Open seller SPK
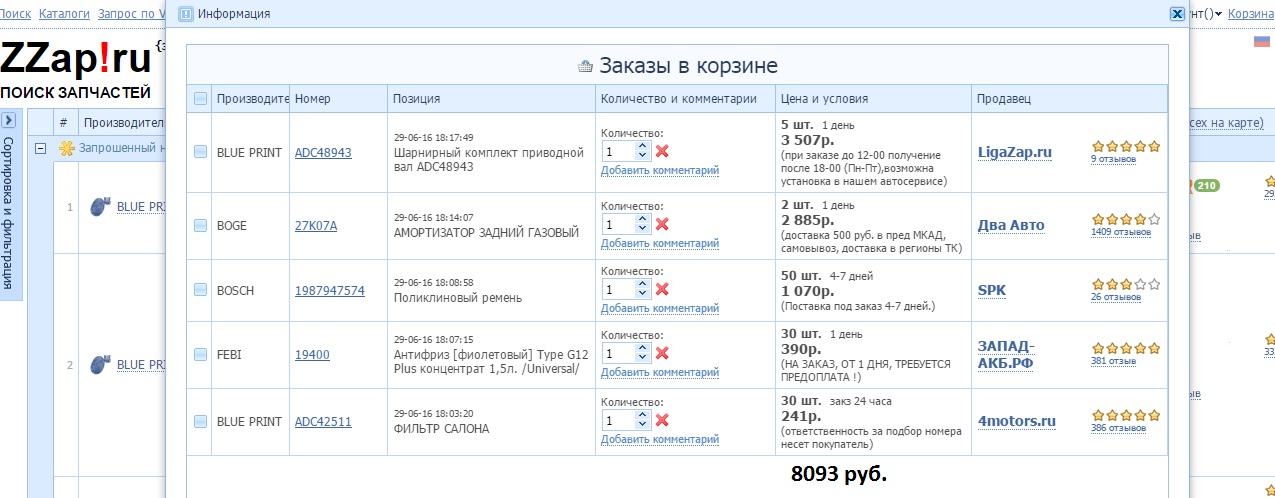This screenshot has height=498, width=1275. (x=992, y=290)
